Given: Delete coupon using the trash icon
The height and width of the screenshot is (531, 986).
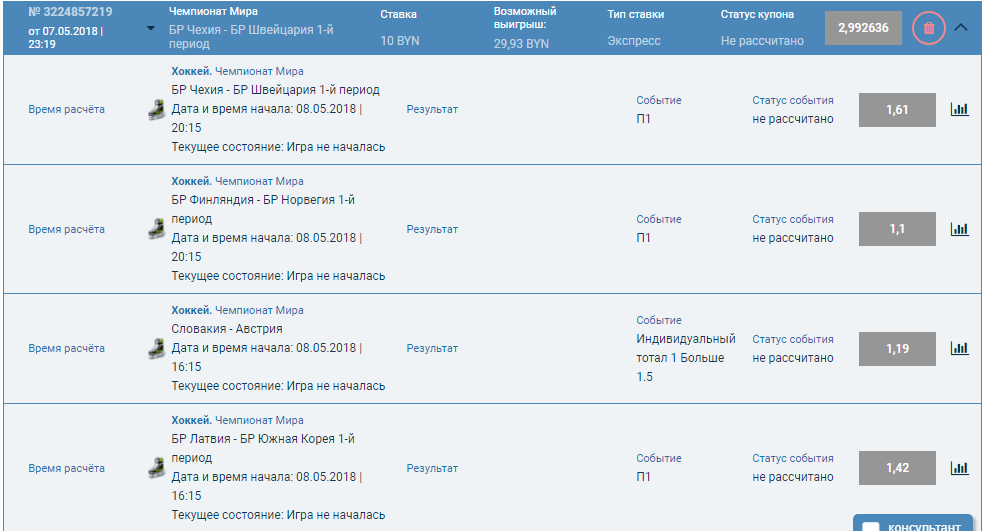Looking at the screenshot, I should 929,28.
